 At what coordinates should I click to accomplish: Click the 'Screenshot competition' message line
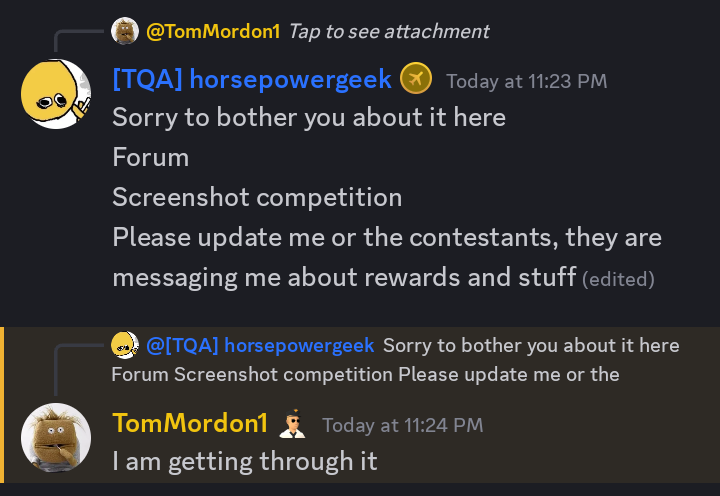tap(257, 197)
